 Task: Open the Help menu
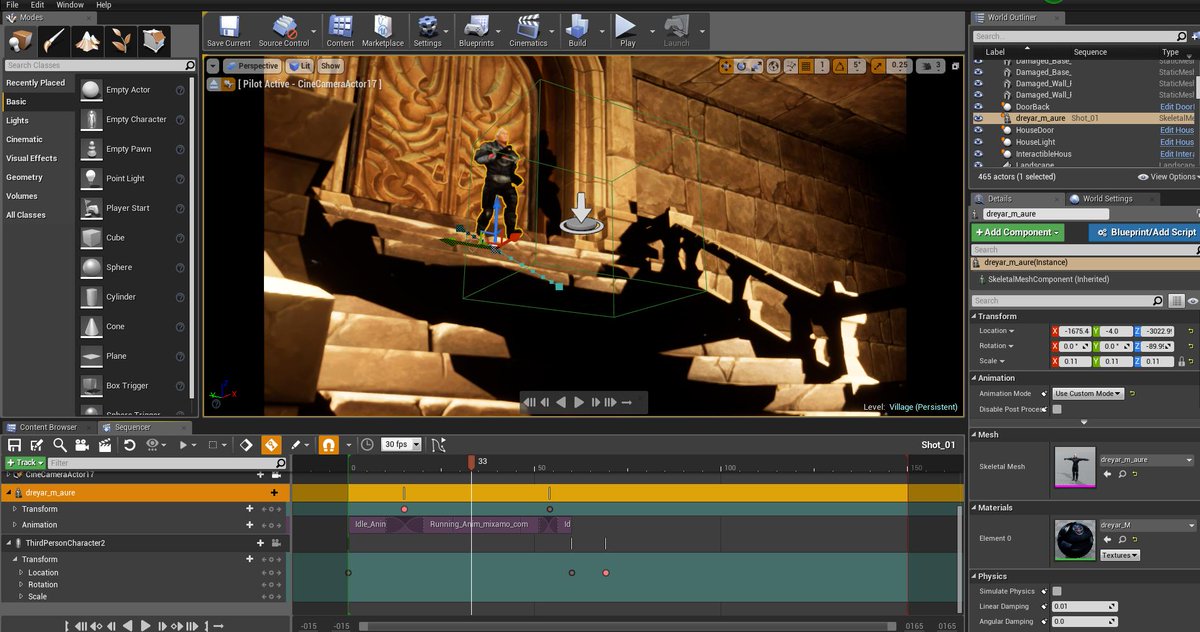click(104, 5)
